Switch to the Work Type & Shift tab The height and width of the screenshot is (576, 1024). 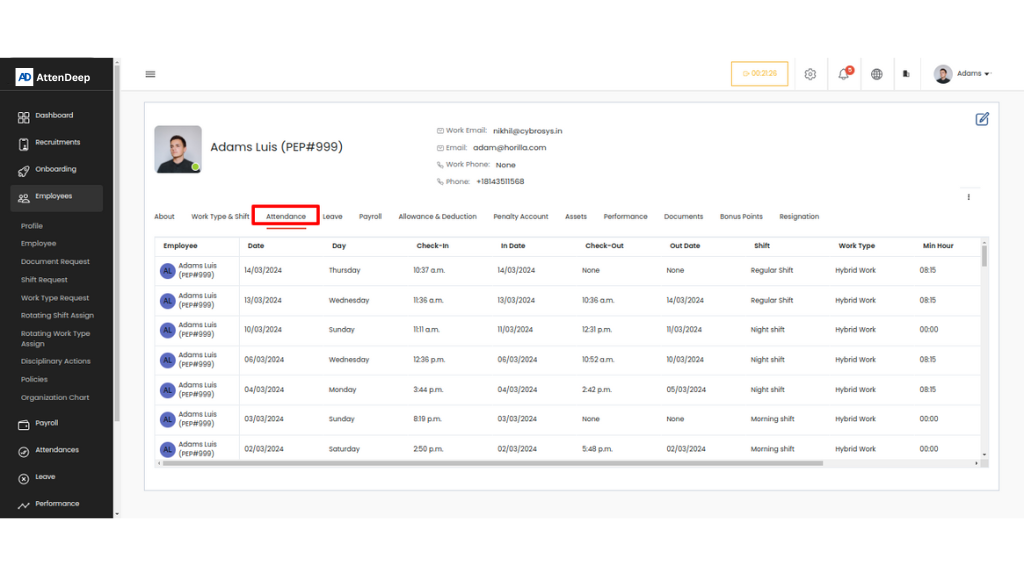click(220, 217)
